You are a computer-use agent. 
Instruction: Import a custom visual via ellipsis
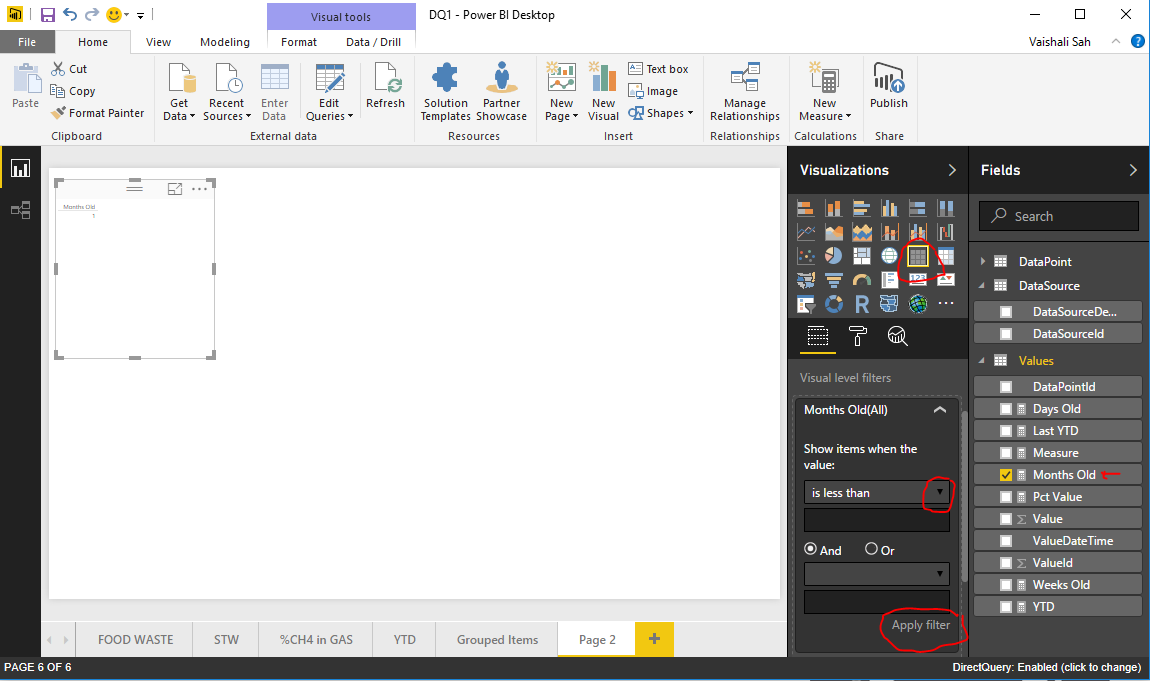946,303
